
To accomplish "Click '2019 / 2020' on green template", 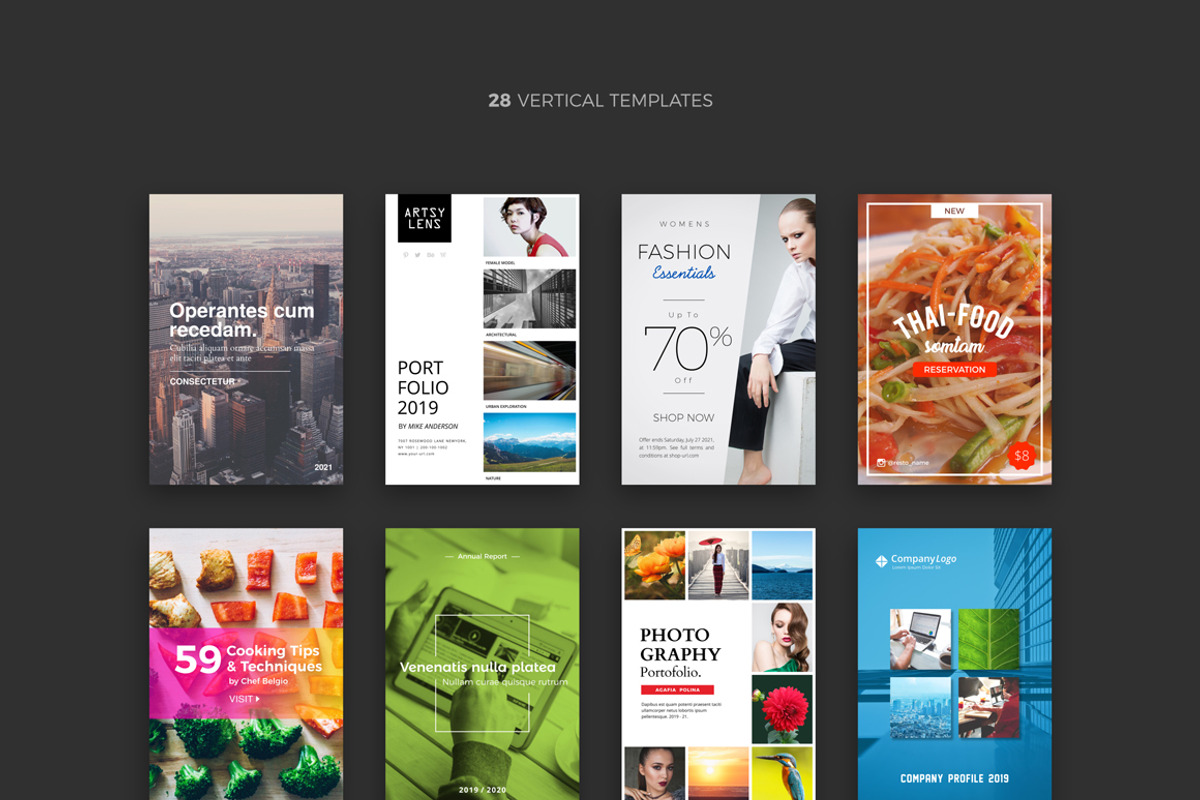I will pyautogui.click(x=483, y=790).
